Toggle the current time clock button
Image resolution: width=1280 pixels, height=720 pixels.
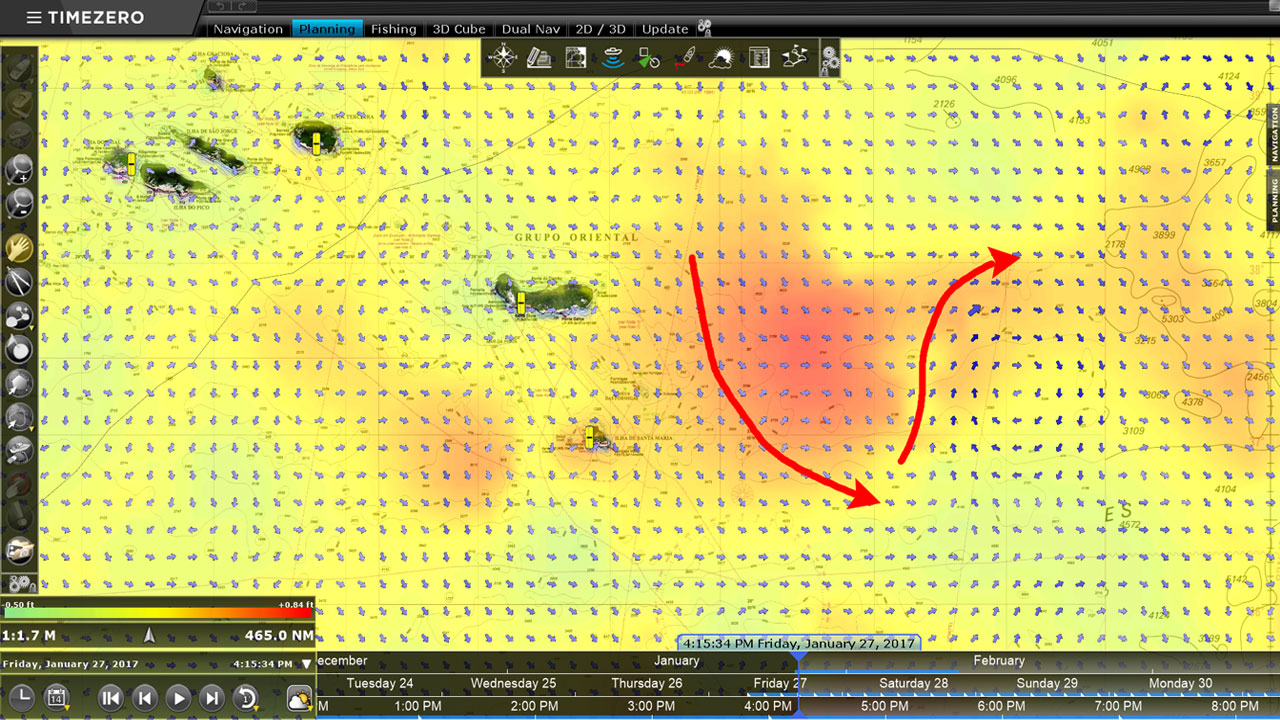[x=21, y=697]
